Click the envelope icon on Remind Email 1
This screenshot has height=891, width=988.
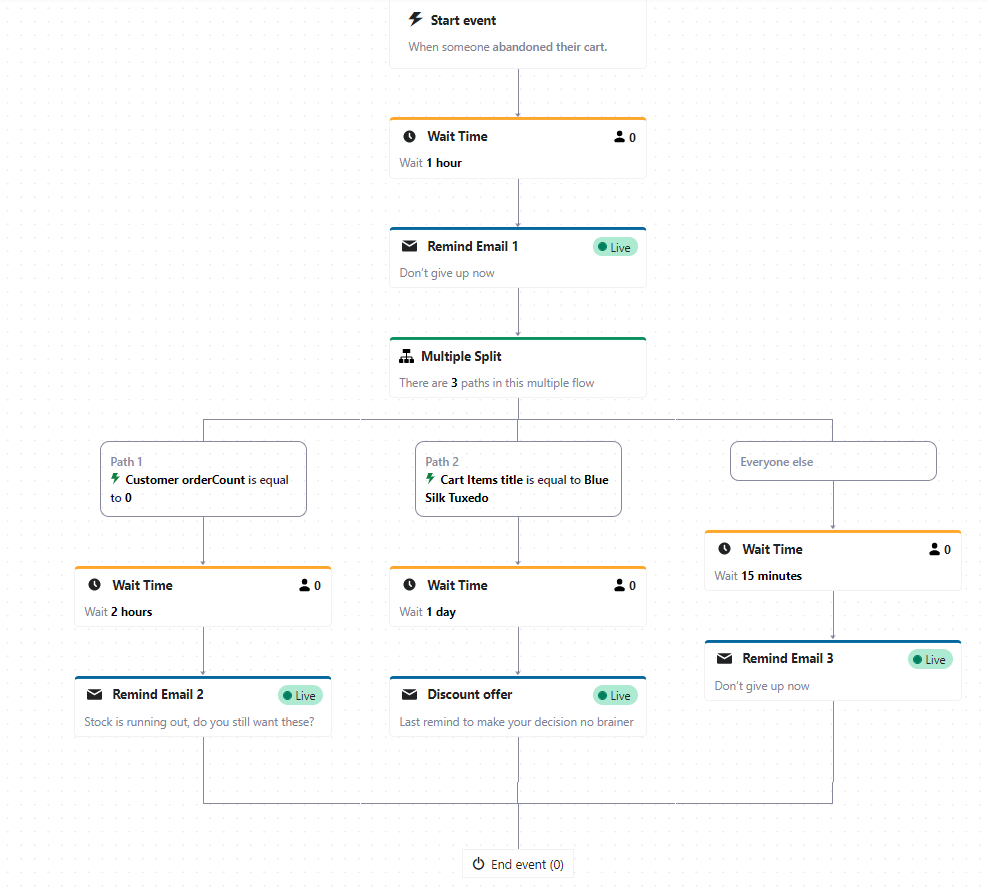(409, 246)
